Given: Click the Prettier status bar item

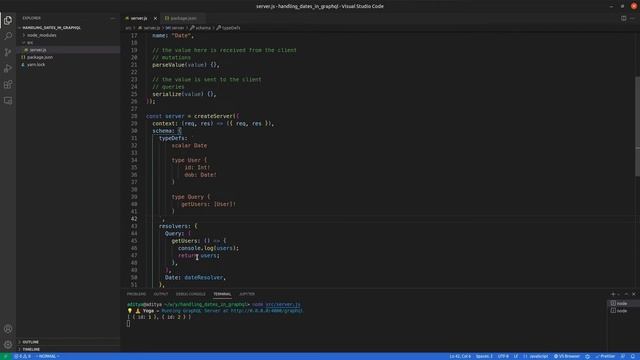Looking at the screenshot, I should point(605,356).
